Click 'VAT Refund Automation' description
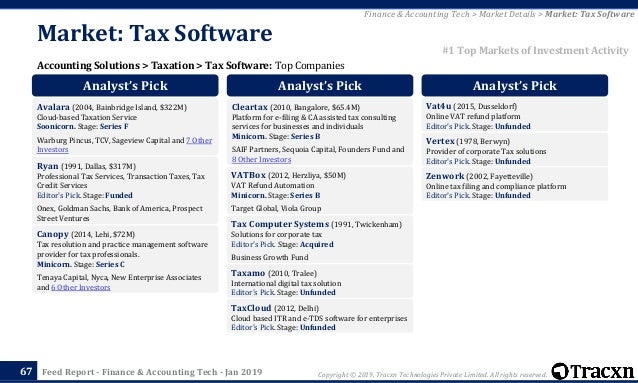 (273, 186)
